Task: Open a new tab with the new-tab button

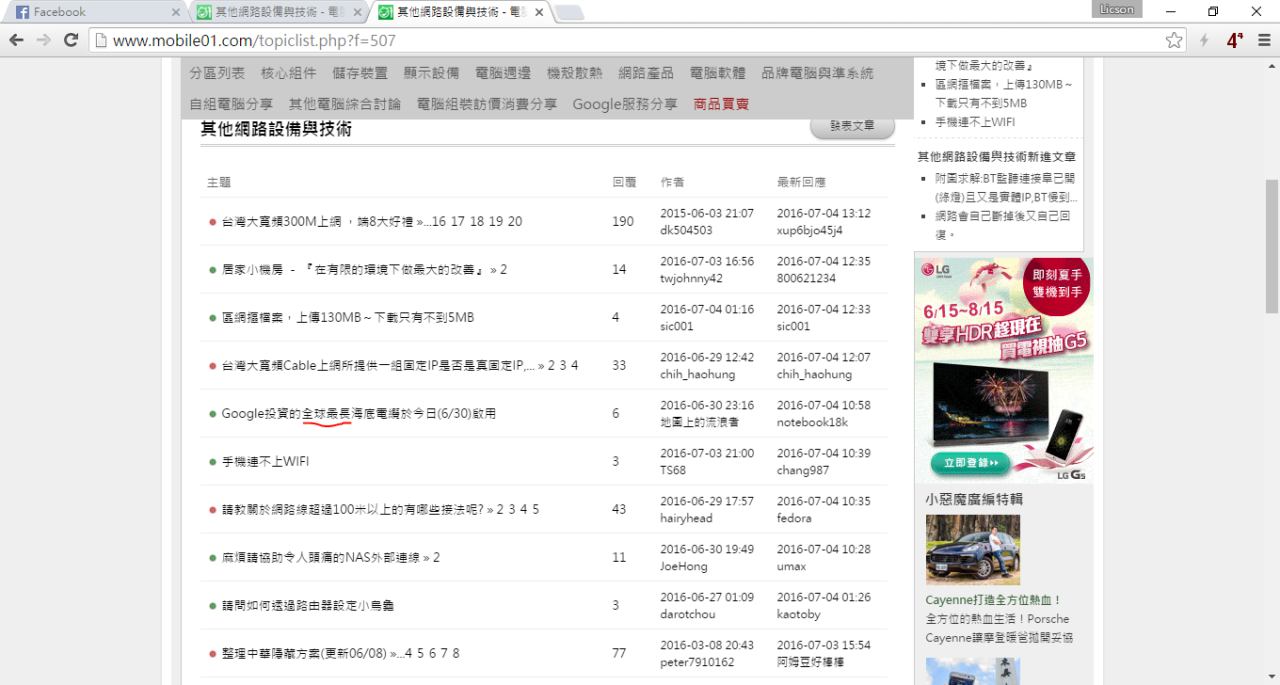Action: click(569, 12)
